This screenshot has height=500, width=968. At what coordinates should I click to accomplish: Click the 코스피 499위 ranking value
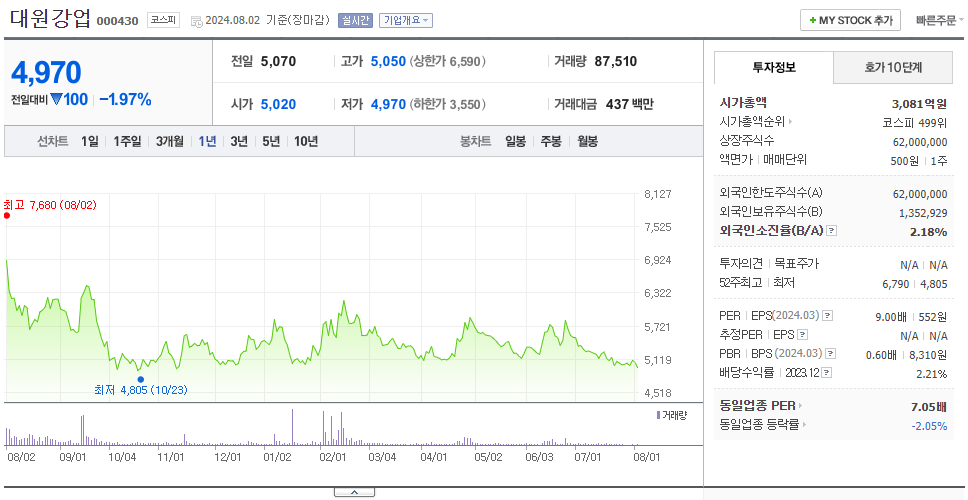(915, 122)
